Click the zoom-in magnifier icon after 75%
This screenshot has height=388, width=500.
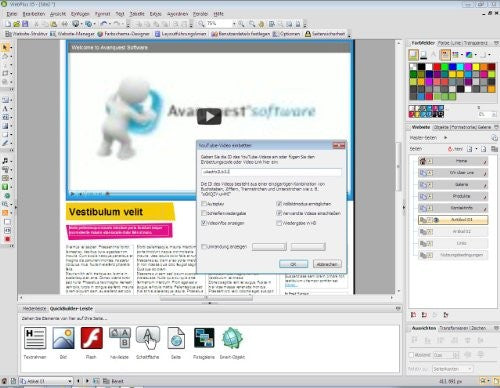[241, 24]
